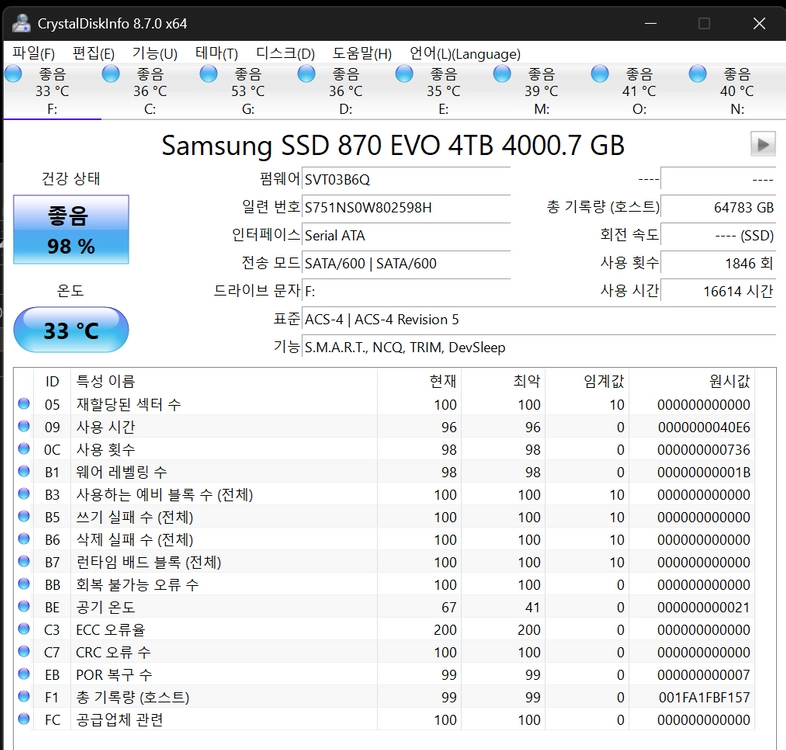Click the 회전 속도 (SSD) value
786x750 pixels.
[718, 236]
